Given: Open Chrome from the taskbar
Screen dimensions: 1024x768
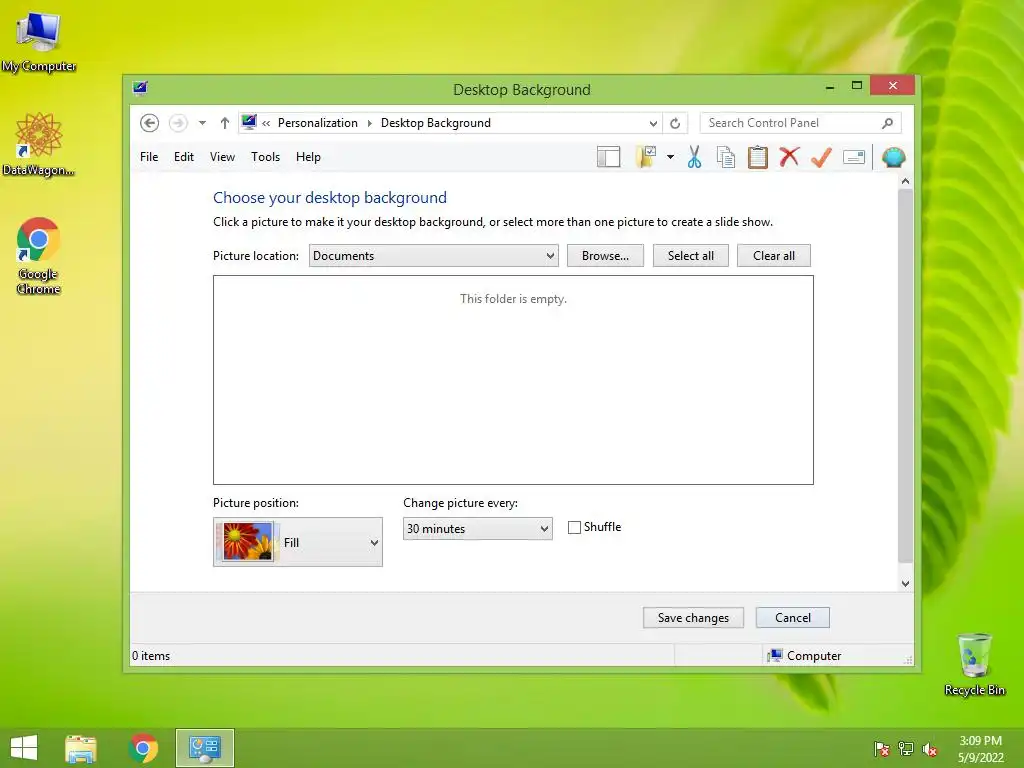Looking at the screenshot, I should pos(143,748).
